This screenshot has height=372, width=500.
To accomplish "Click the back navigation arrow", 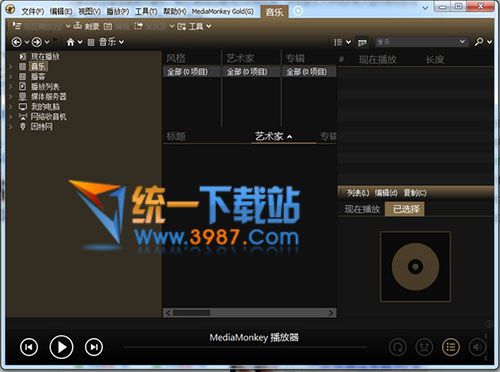I will [x=17, y=42].
